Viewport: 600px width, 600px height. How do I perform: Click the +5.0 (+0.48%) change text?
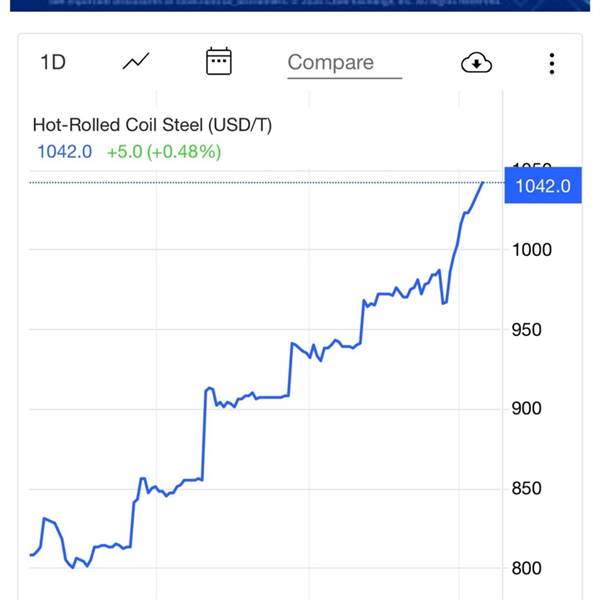tap(164, 152)
